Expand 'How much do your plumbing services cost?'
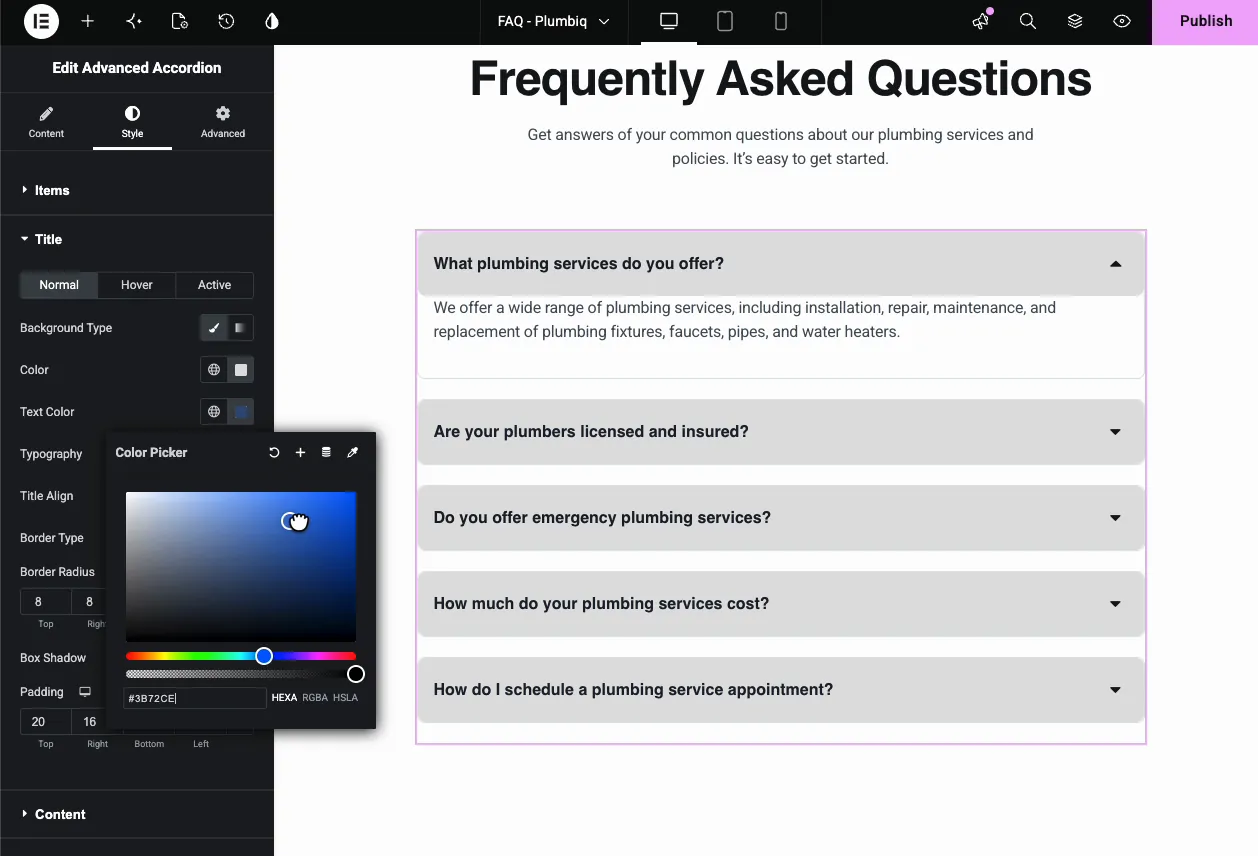1258x856 pixels. (x=780, y=604)
